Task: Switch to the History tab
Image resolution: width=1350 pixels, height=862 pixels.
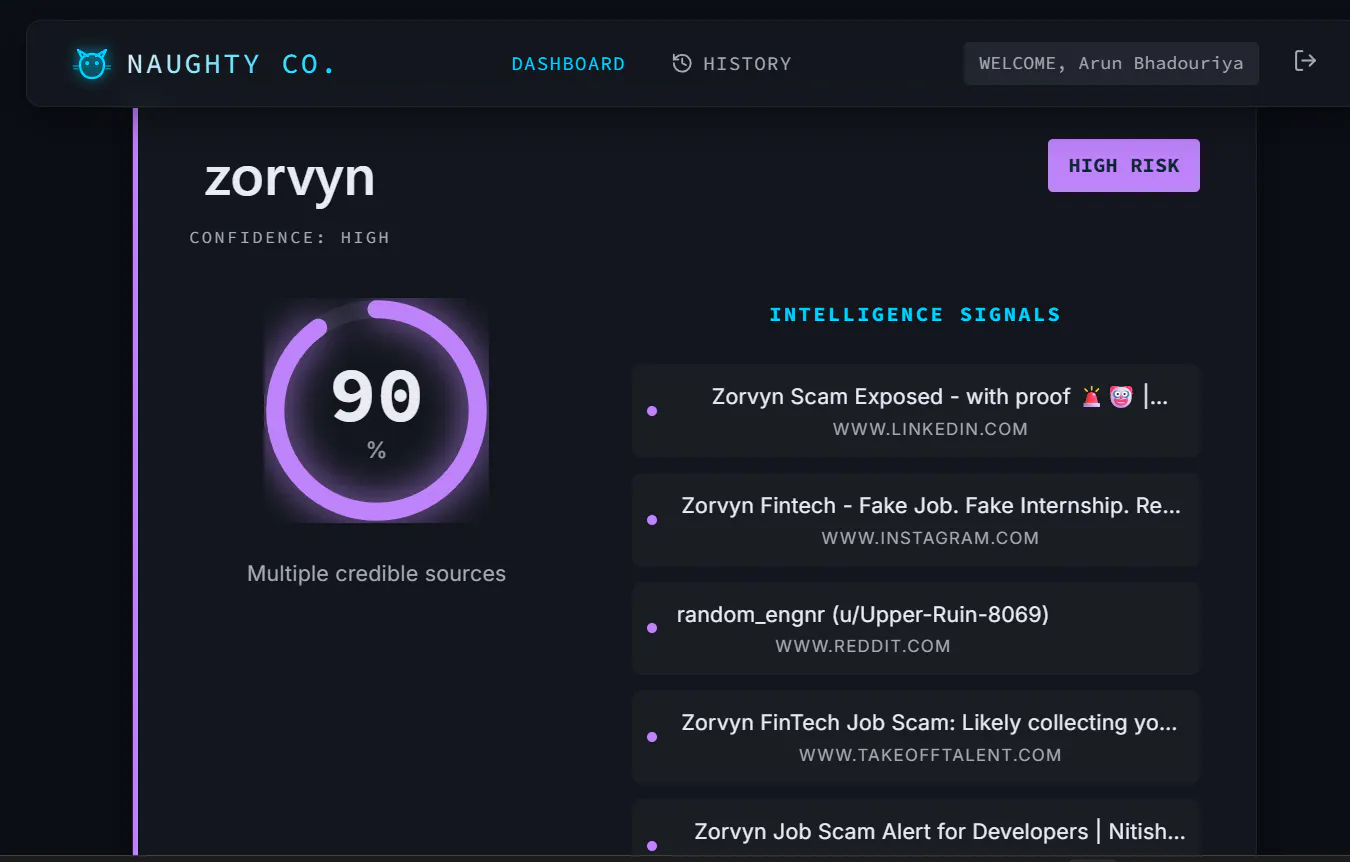Action: click(x=732, y=64)
